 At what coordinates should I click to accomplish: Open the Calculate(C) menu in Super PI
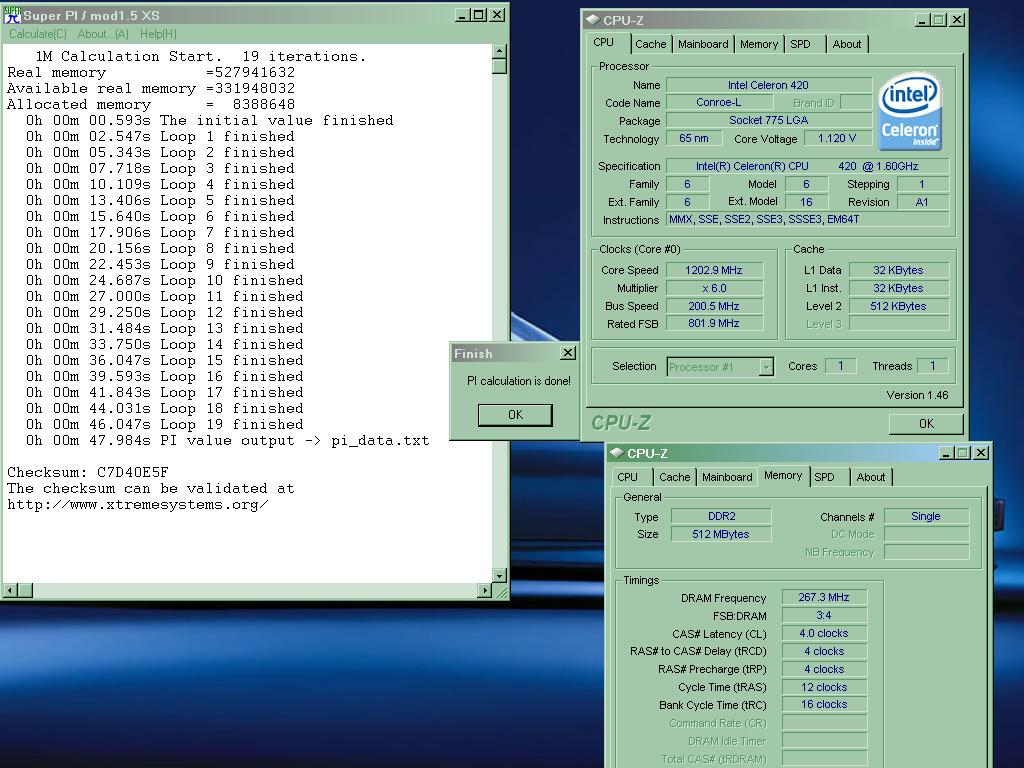38,34
